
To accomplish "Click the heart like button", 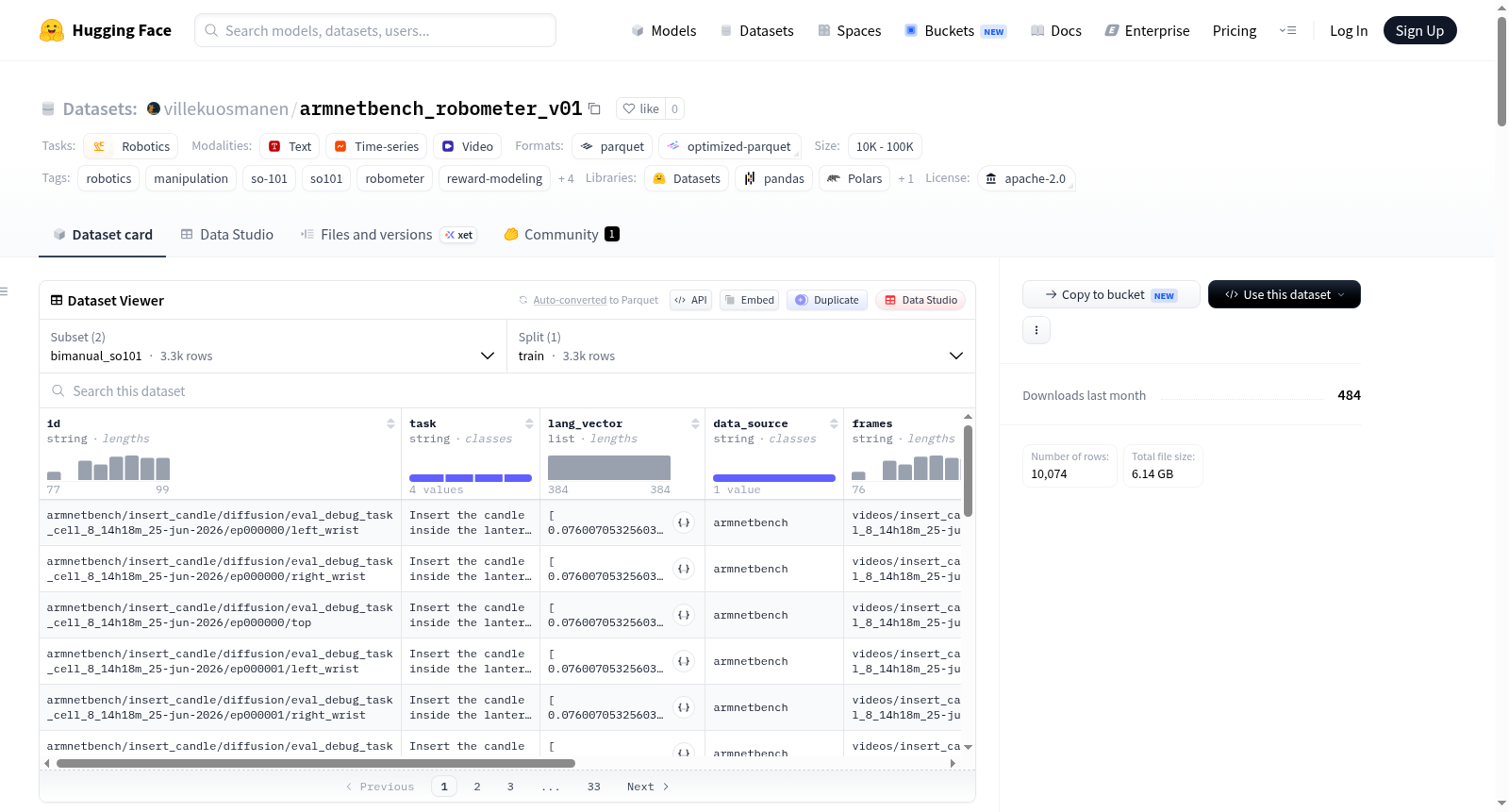I will point(640,108).
